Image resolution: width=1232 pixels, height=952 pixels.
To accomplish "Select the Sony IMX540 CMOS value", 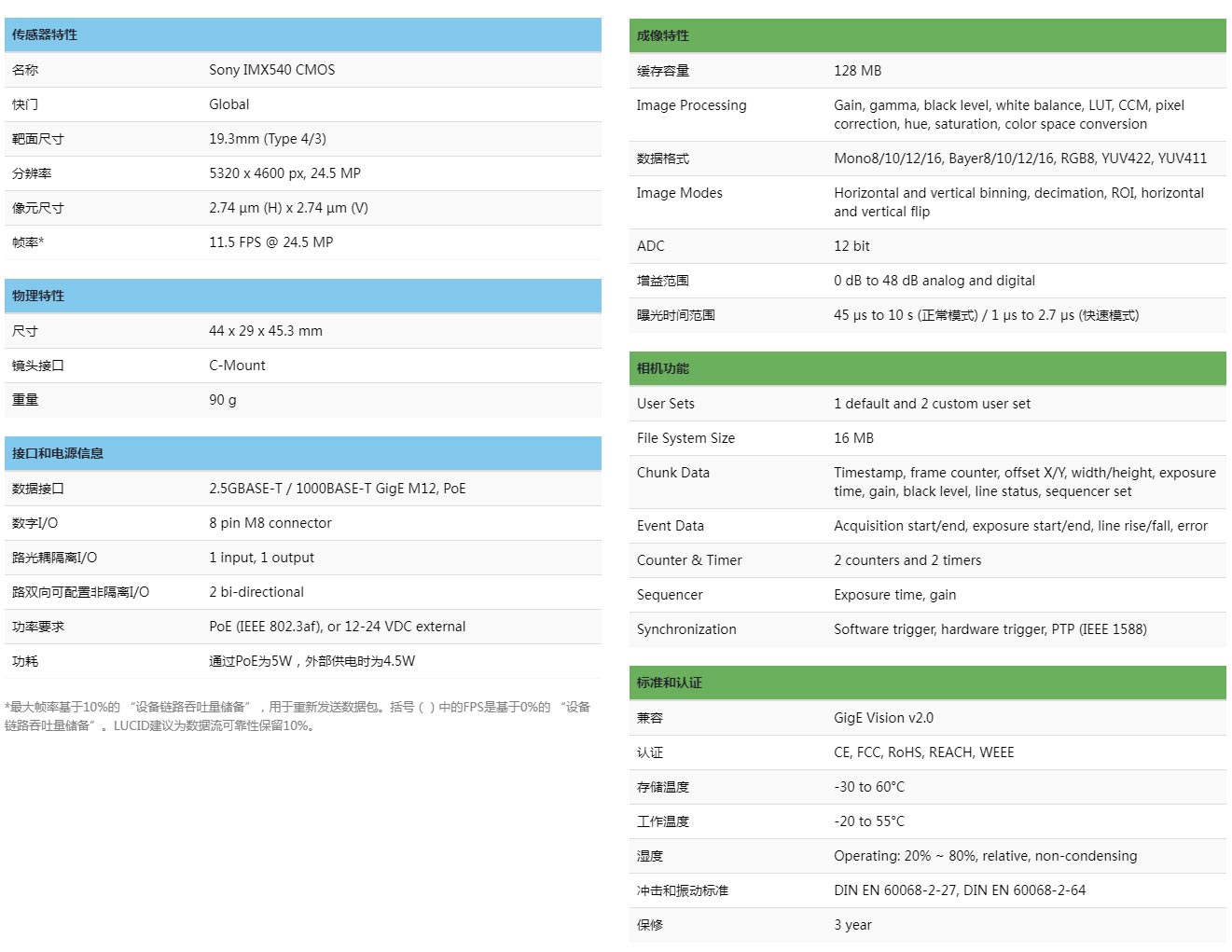I will (x=271, y=70).
